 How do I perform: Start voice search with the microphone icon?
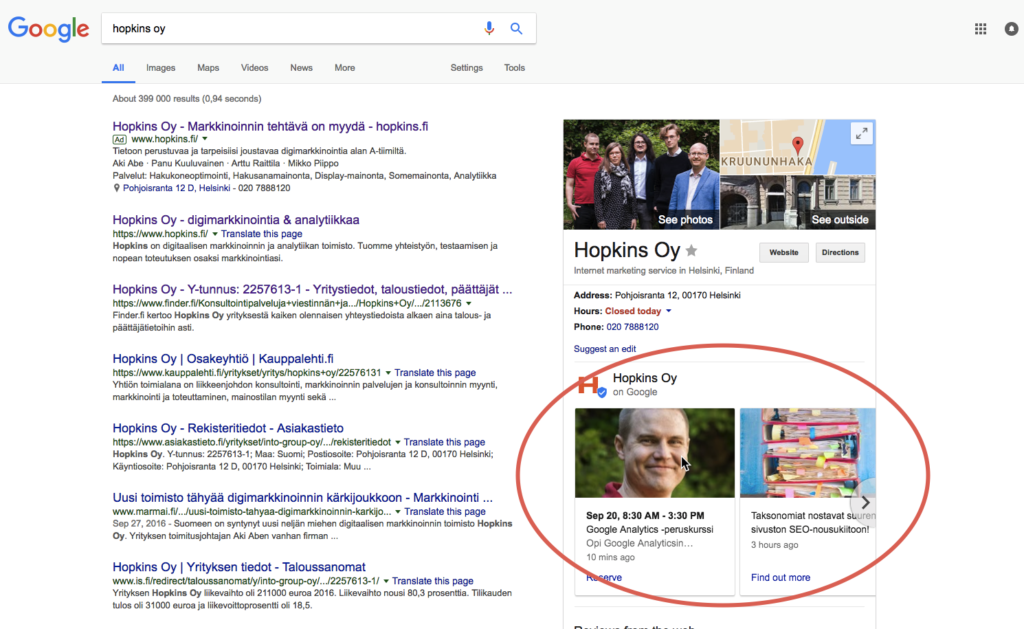point(488,28)
